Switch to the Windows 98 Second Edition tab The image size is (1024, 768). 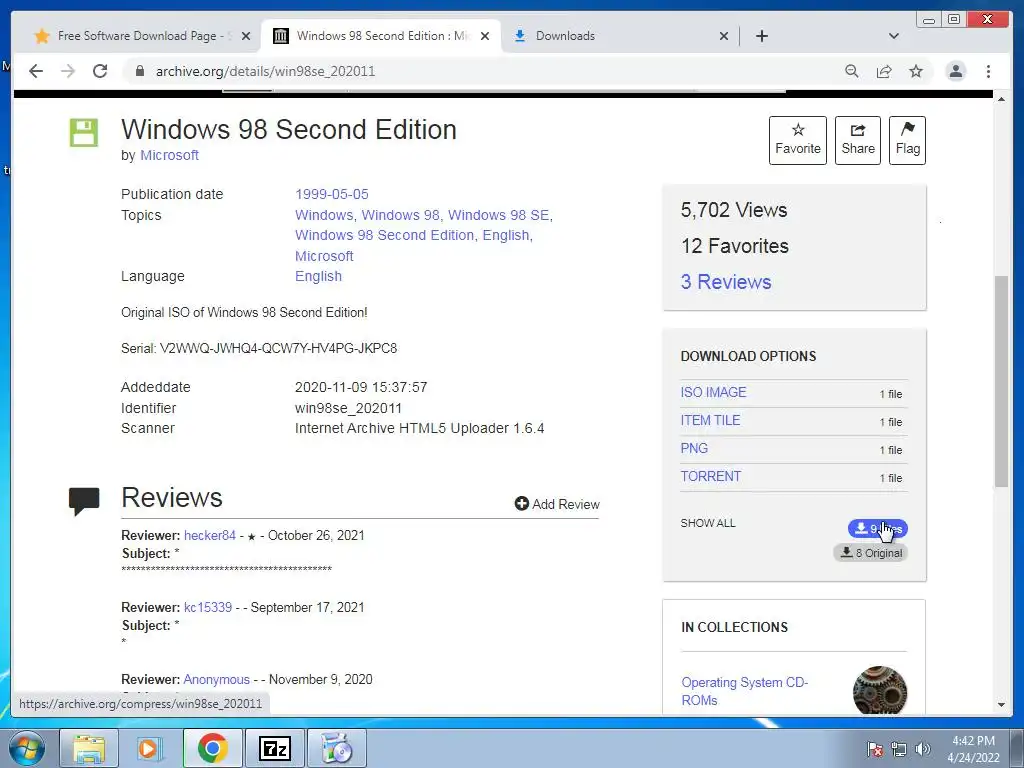tap(381, 36)
